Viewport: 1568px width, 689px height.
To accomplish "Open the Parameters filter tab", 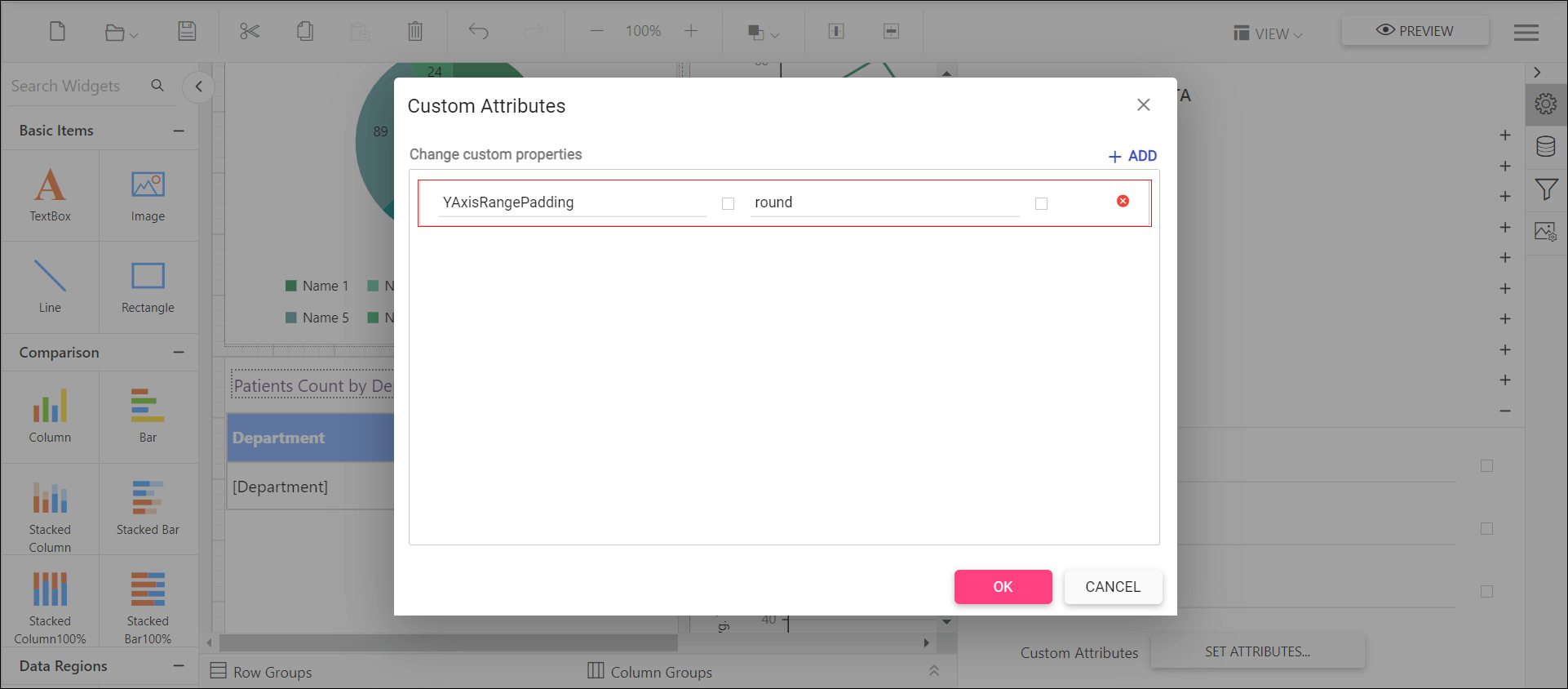I will click(1546, 189).
